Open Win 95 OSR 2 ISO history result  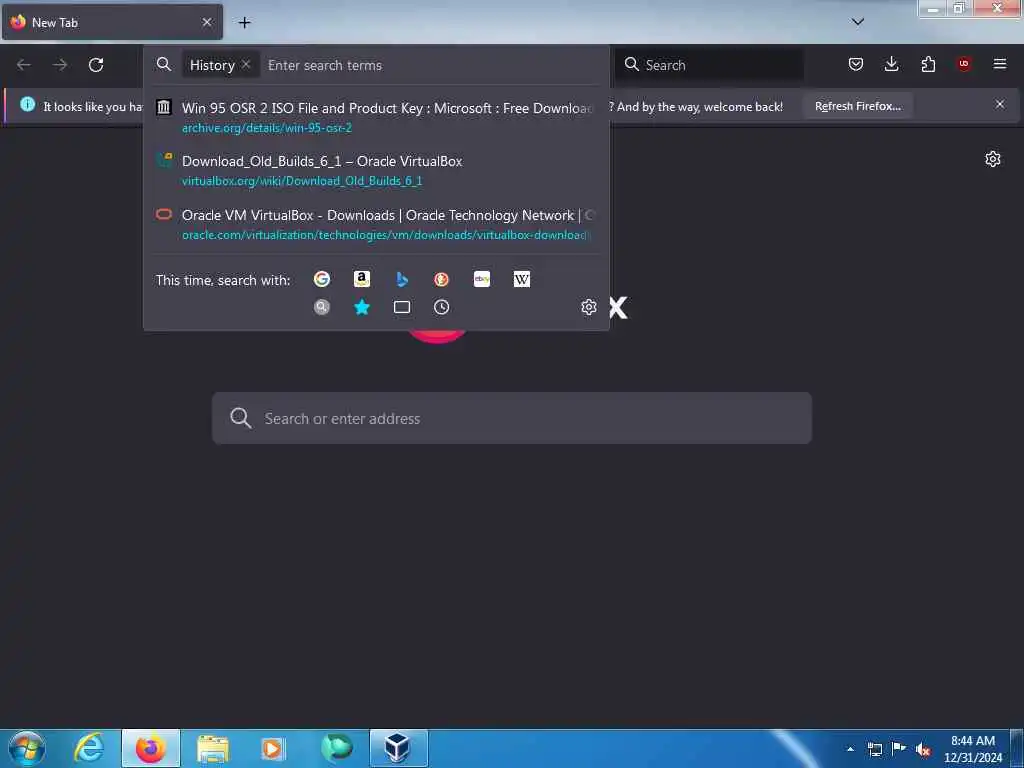(376, 117)
